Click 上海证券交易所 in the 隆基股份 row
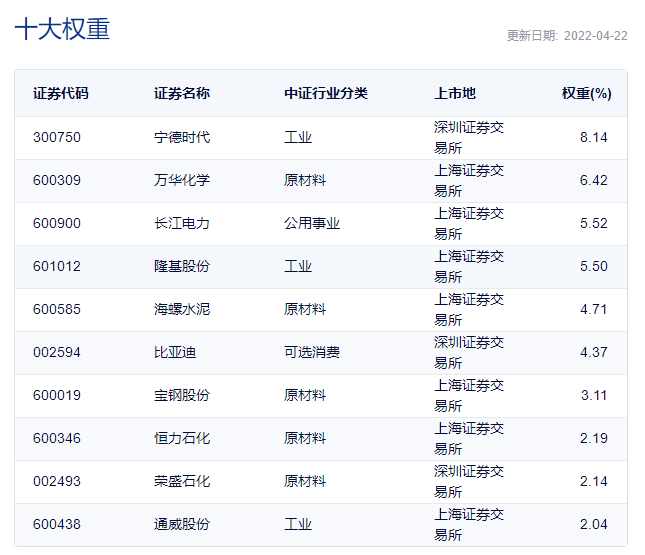The height and width of the screenshot is (555, 645). 469,267
